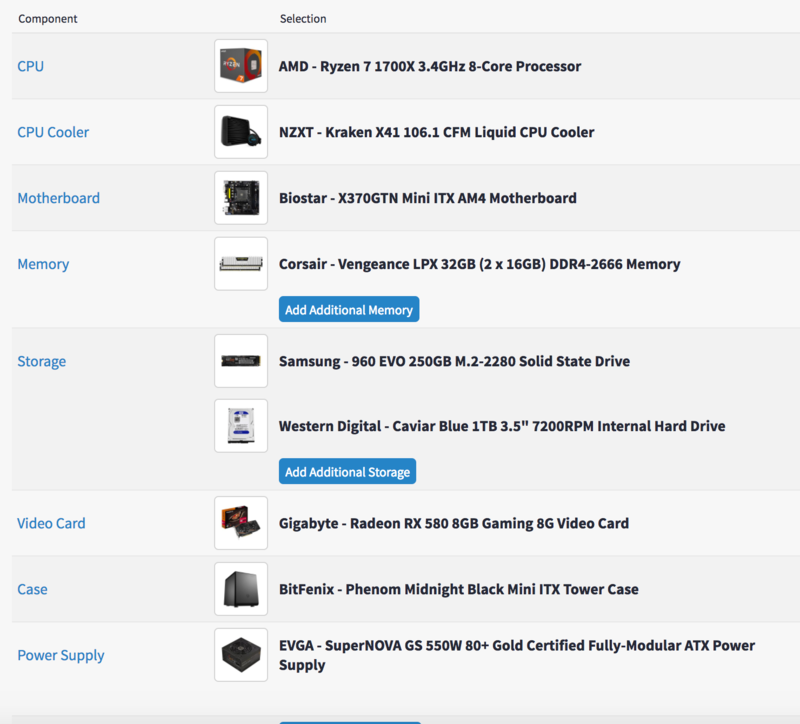Image resolution: width=800 pixels, height=724 pixels.
Task: Select the AMD Ryzen 7 1700X product name
Action: (x=430, y=66)
